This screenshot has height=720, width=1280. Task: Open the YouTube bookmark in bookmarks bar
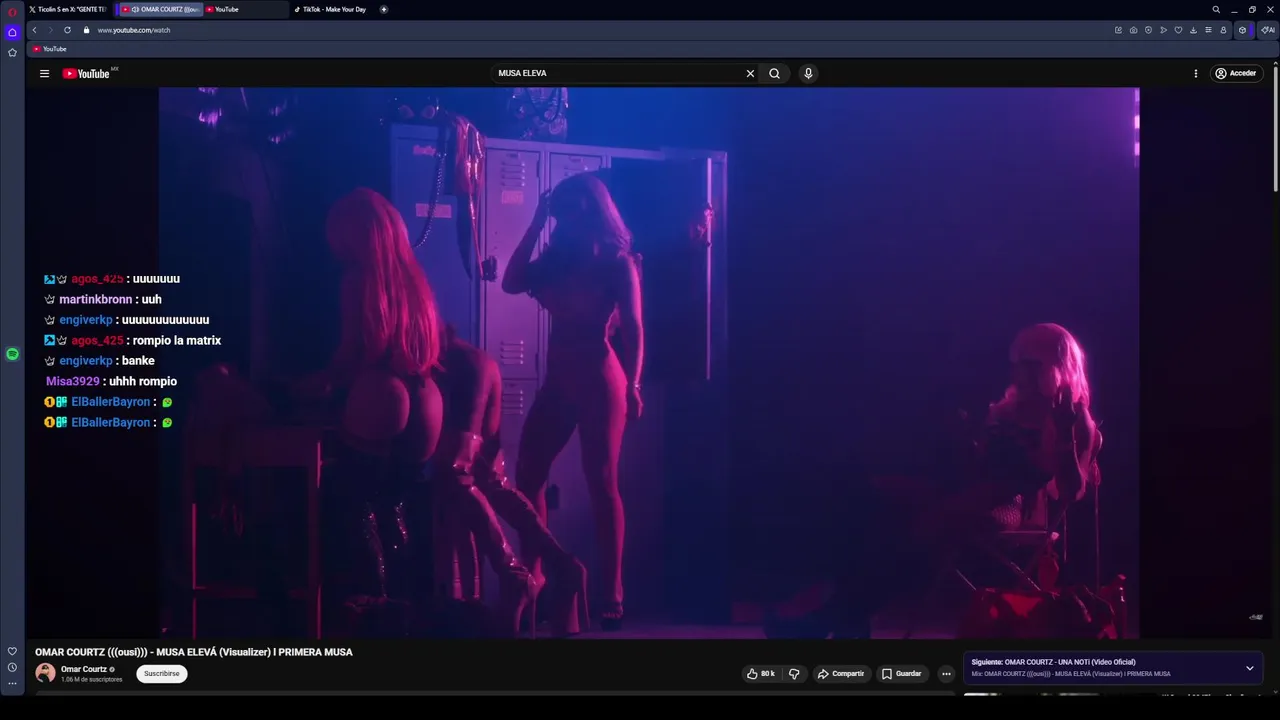coord(49,49)
